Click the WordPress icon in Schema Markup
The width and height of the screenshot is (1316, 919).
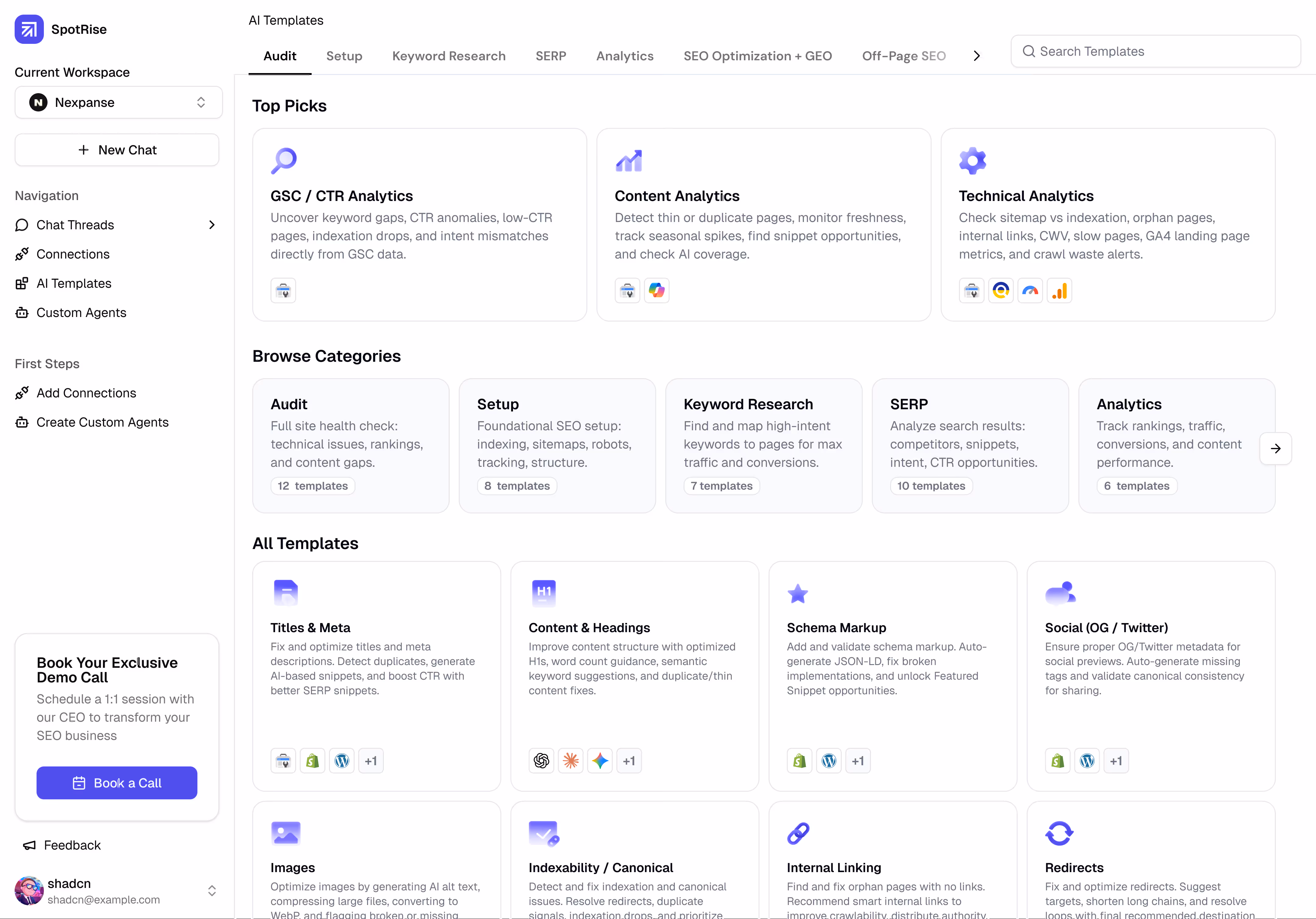coord(828,761)
